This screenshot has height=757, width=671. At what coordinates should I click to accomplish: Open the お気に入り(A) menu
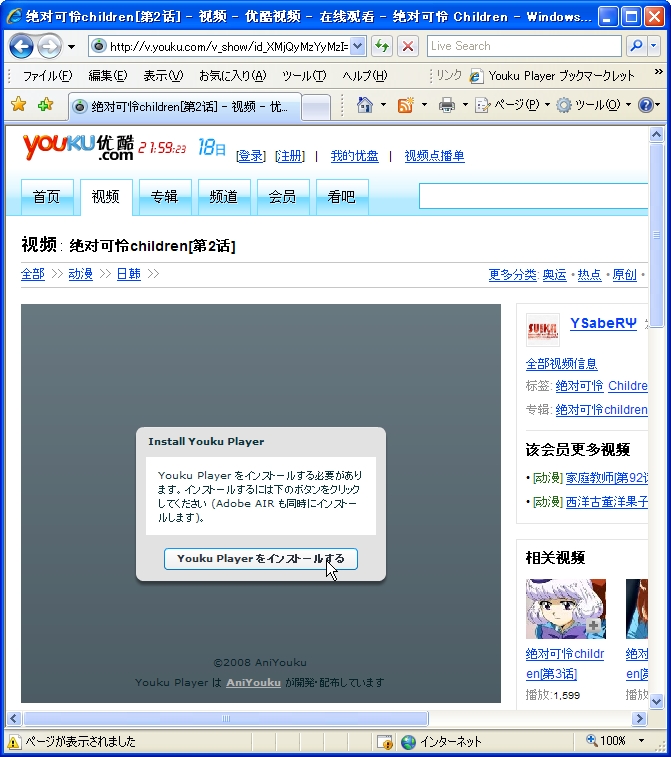click(x=233, y=76)
